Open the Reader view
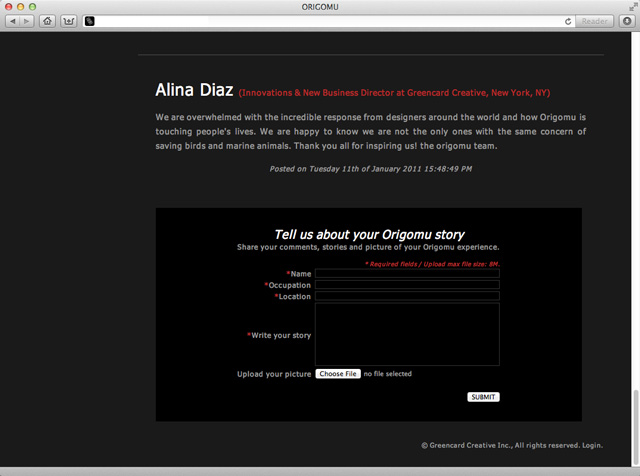This screenshot has width=640, height=476. tap(594, 21)
